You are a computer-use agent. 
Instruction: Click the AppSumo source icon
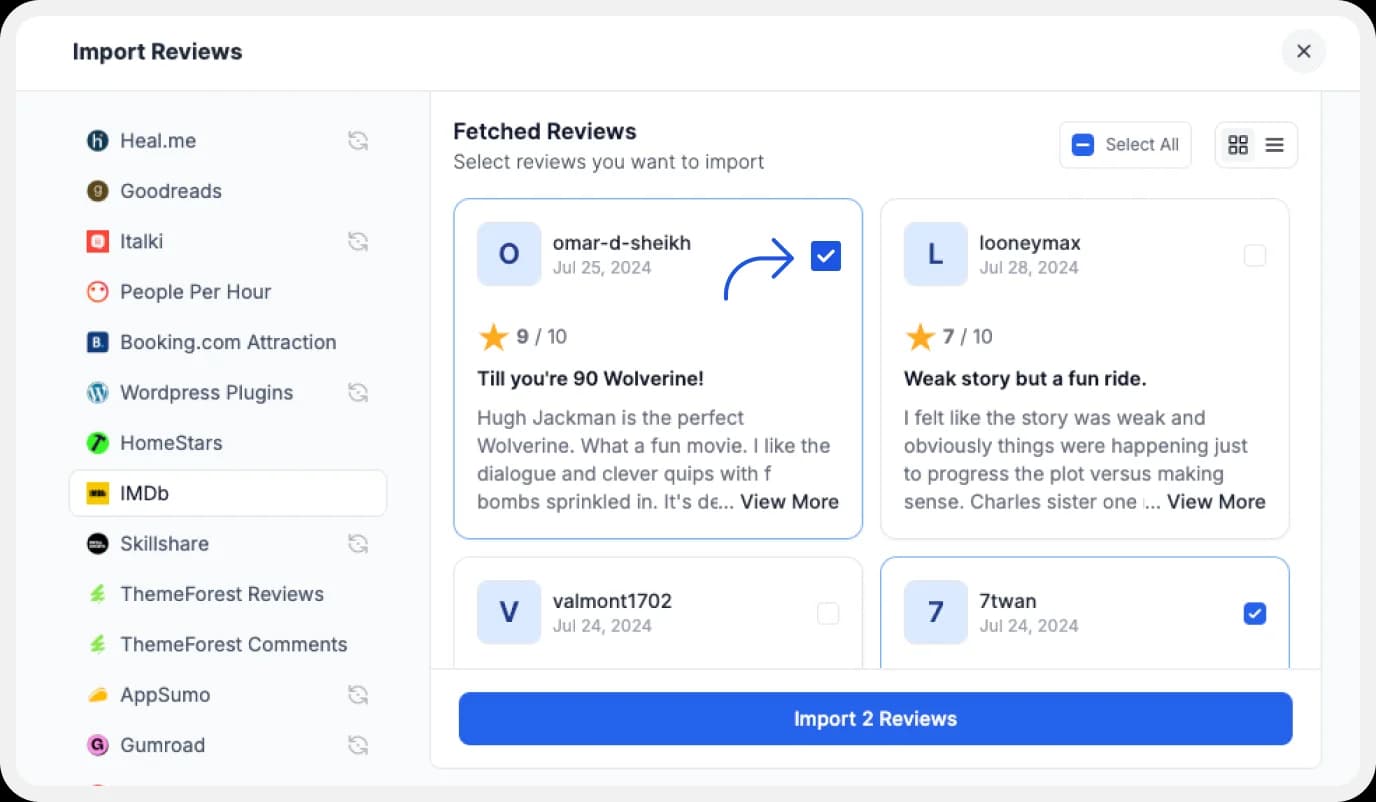pos(97,694)
